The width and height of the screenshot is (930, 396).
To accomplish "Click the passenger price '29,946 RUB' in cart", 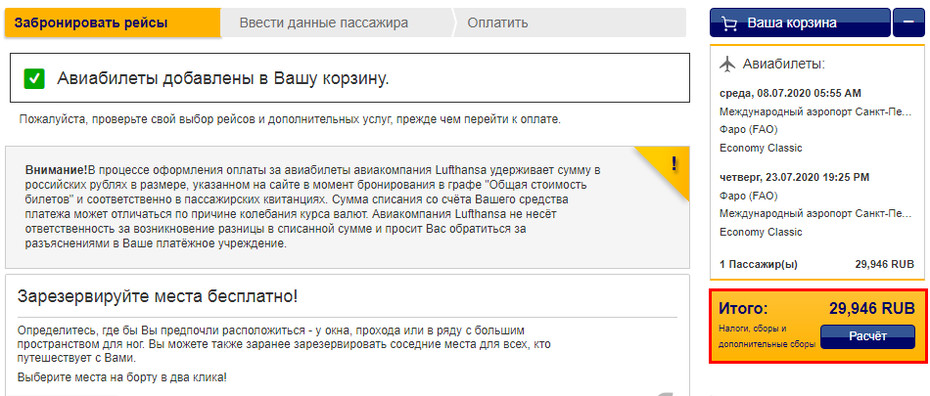I will (885, 264).
